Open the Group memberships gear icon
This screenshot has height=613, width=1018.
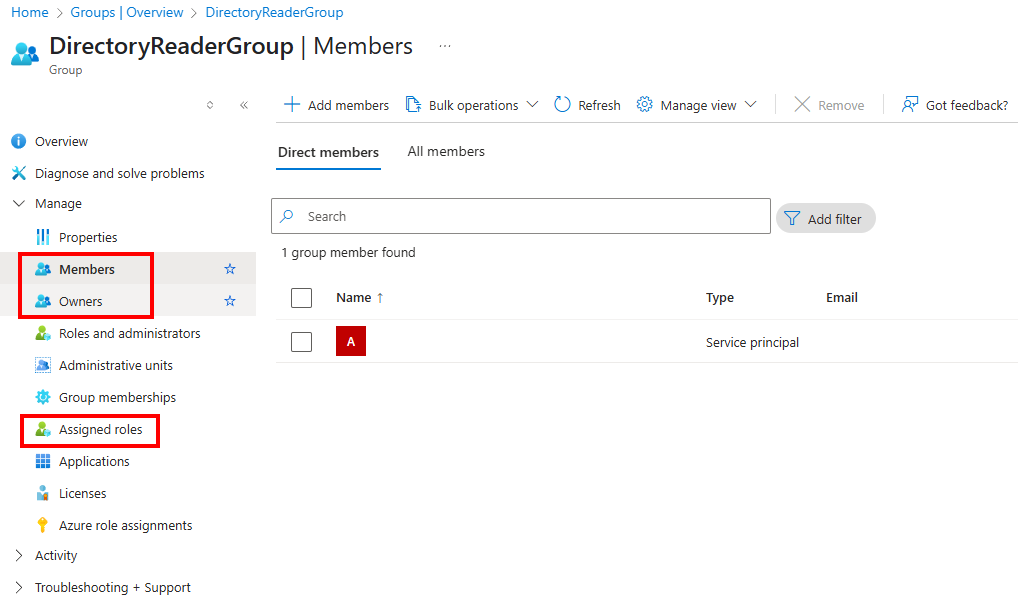pyautogui.click(x=43, y=398)
